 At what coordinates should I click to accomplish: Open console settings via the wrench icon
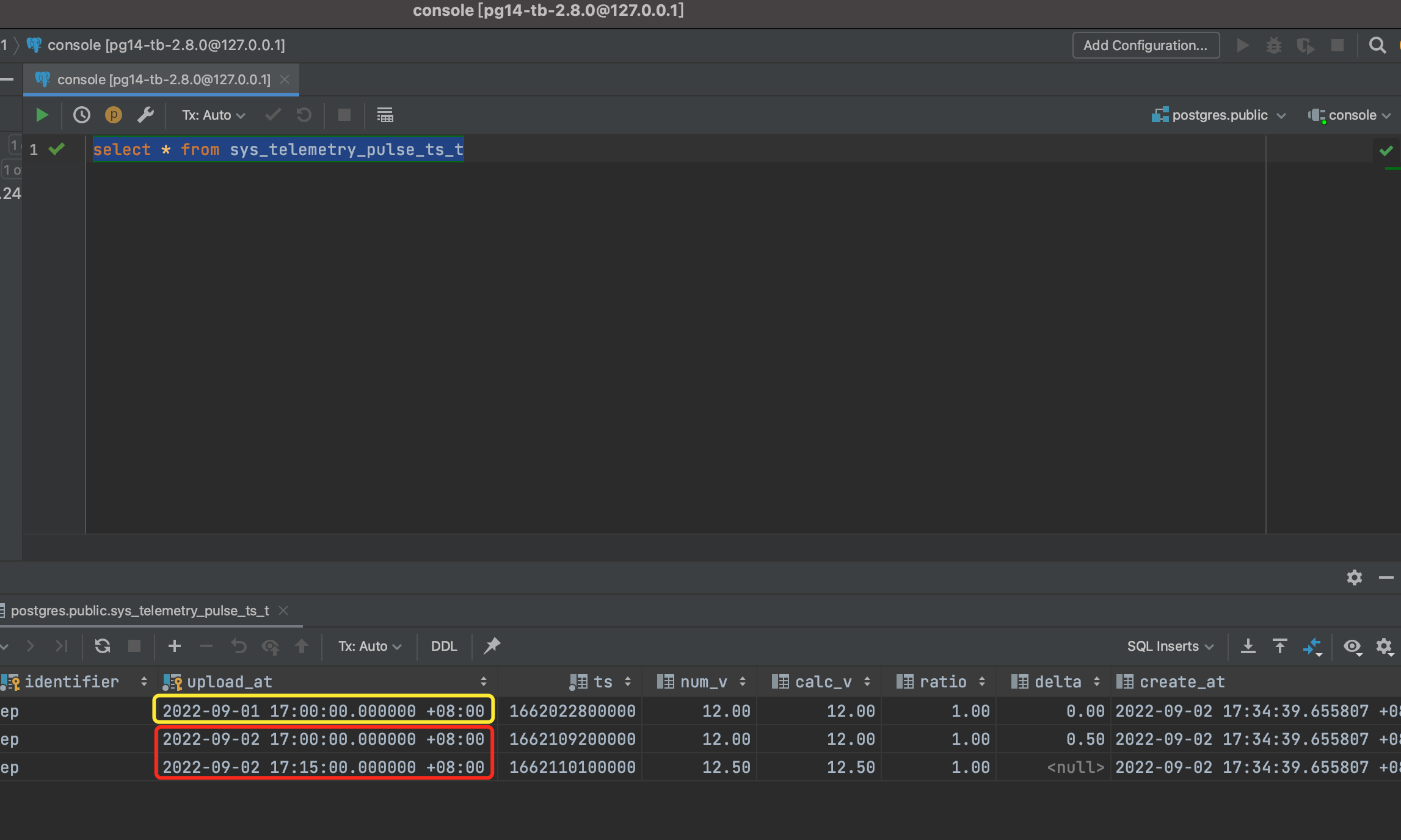pos(145,114)
